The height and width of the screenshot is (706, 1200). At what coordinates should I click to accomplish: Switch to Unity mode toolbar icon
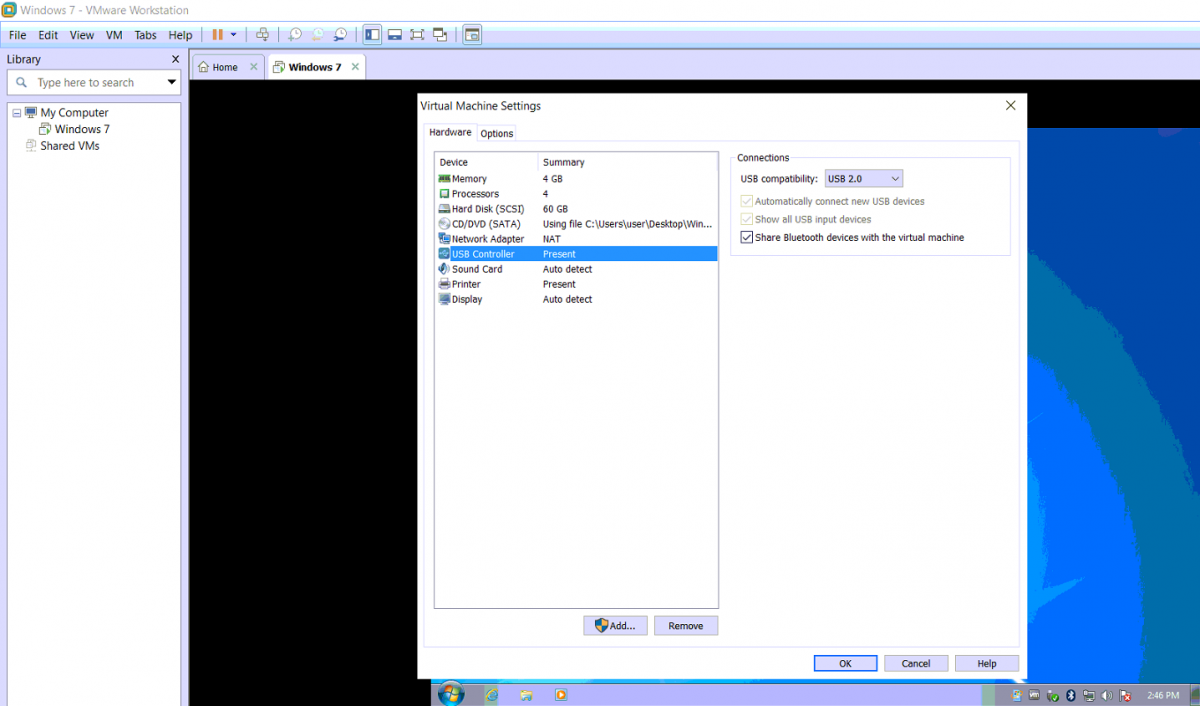pos(441,35)
